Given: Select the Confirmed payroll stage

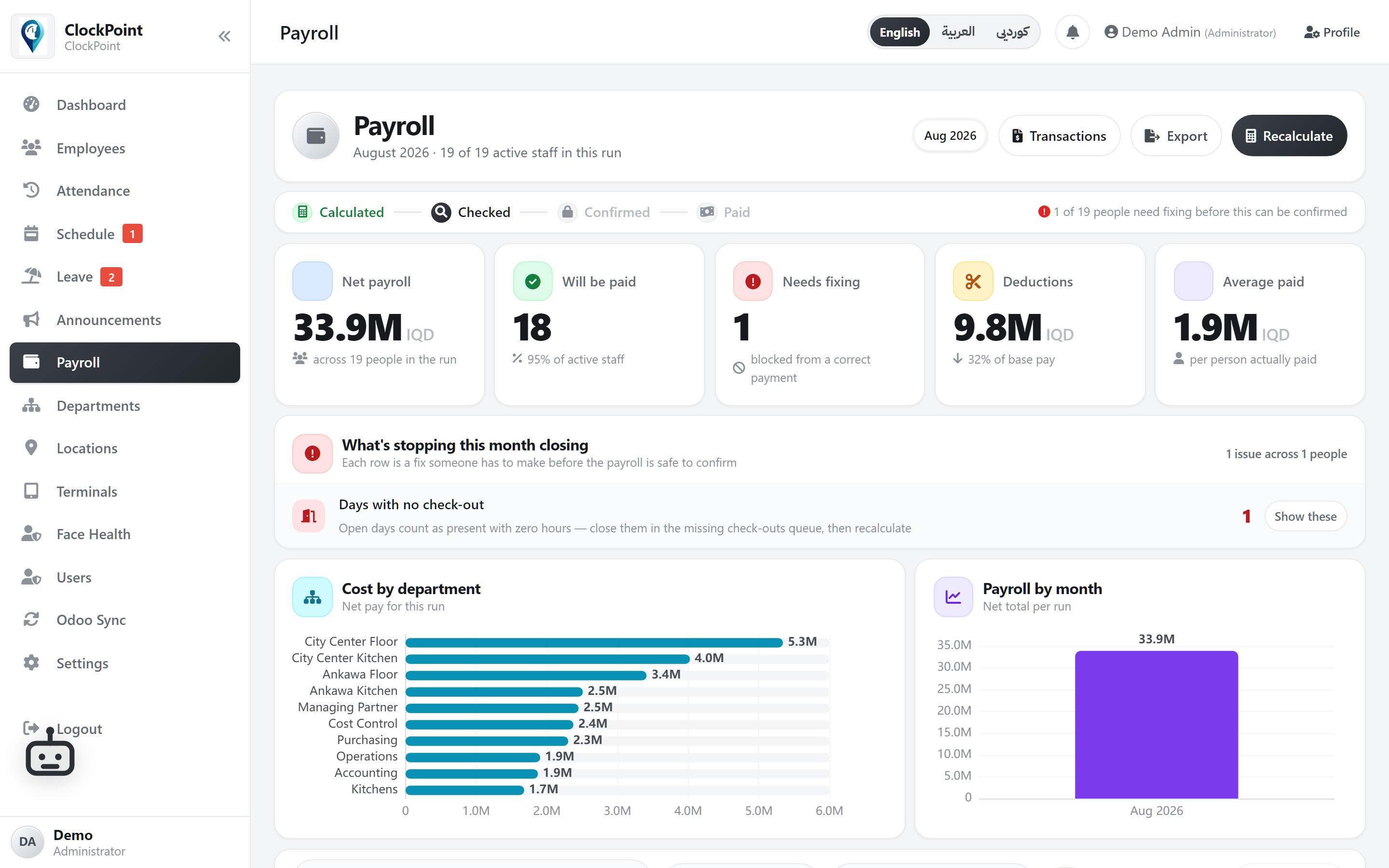Looking at the screenshot, I should point(604,212).
